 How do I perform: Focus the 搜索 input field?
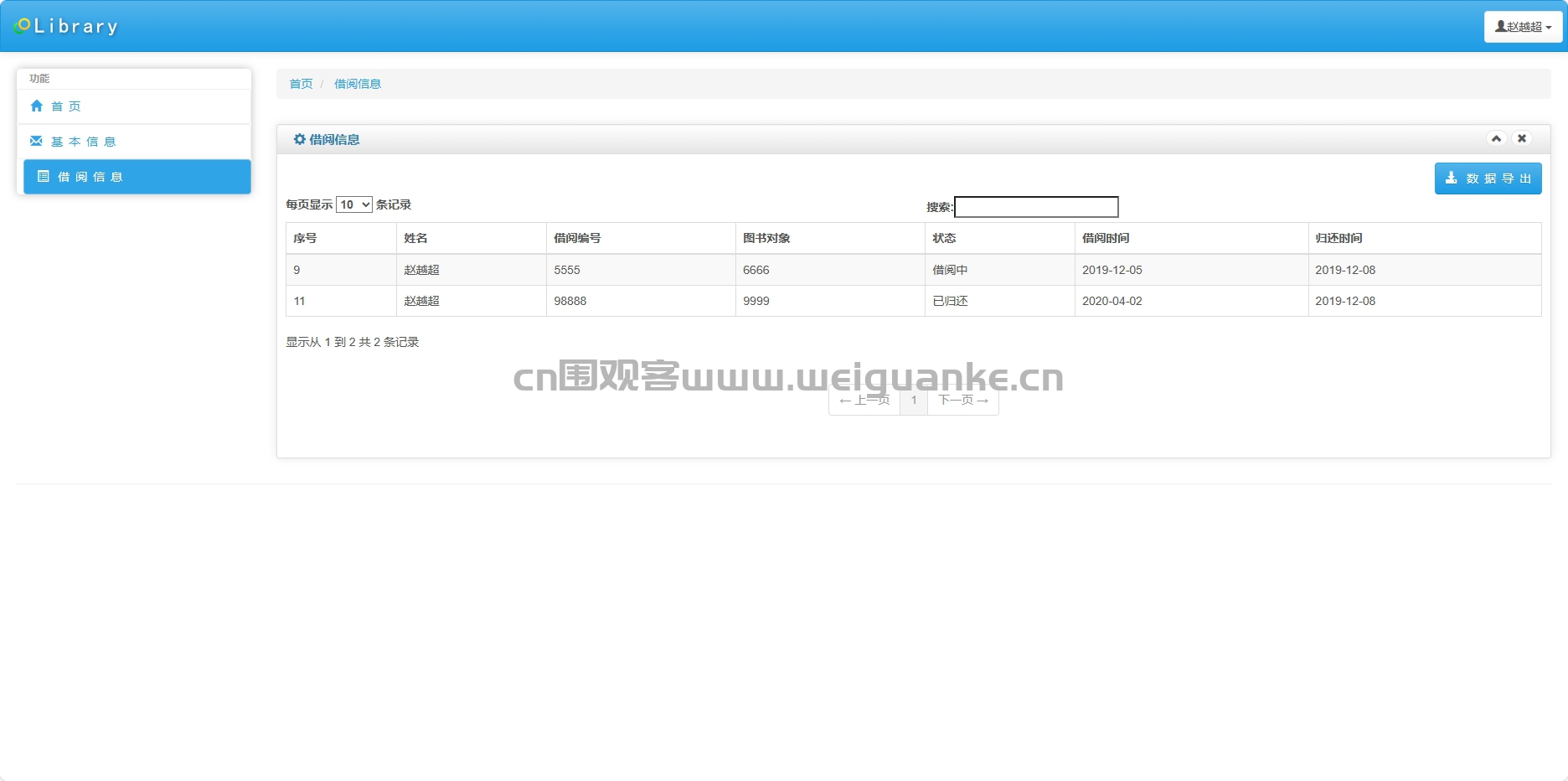point(1036,207)
